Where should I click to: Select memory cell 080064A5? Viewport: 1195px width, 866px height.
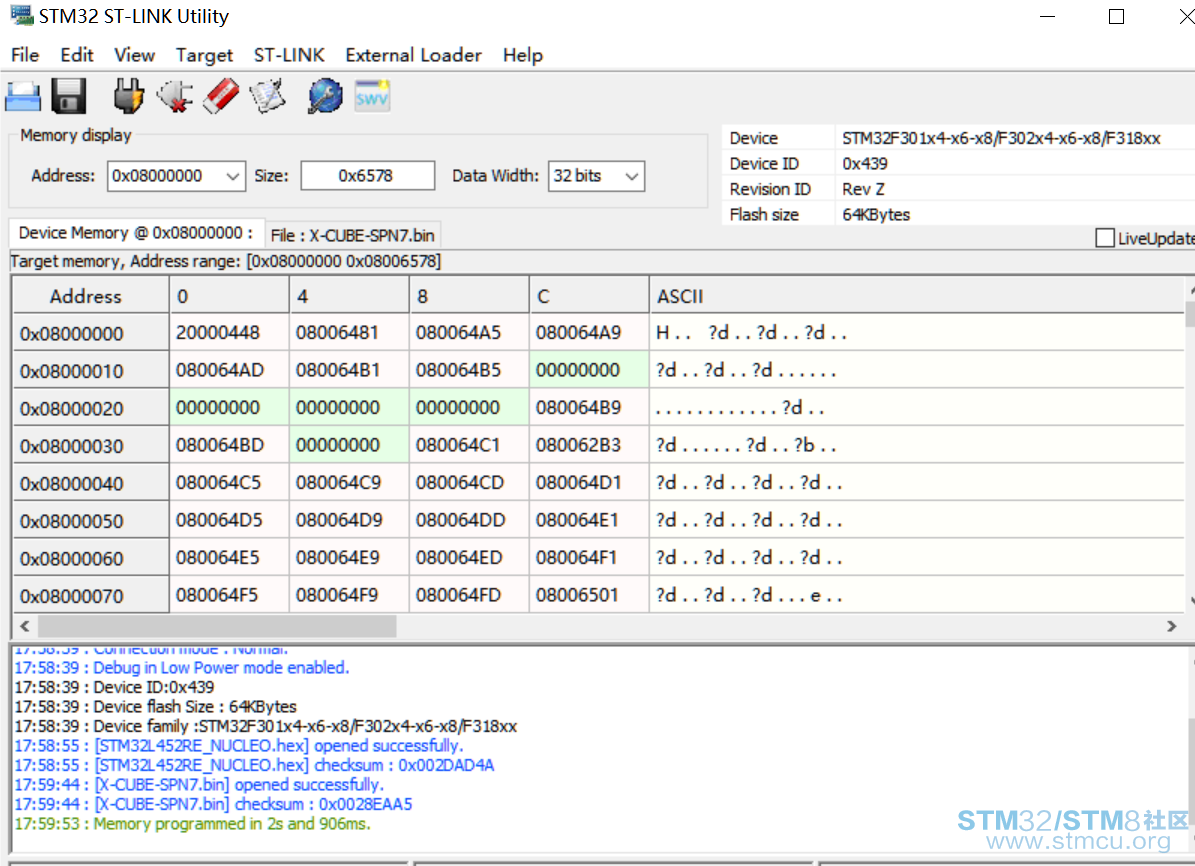pyautogui.click(x=469, y=332)
